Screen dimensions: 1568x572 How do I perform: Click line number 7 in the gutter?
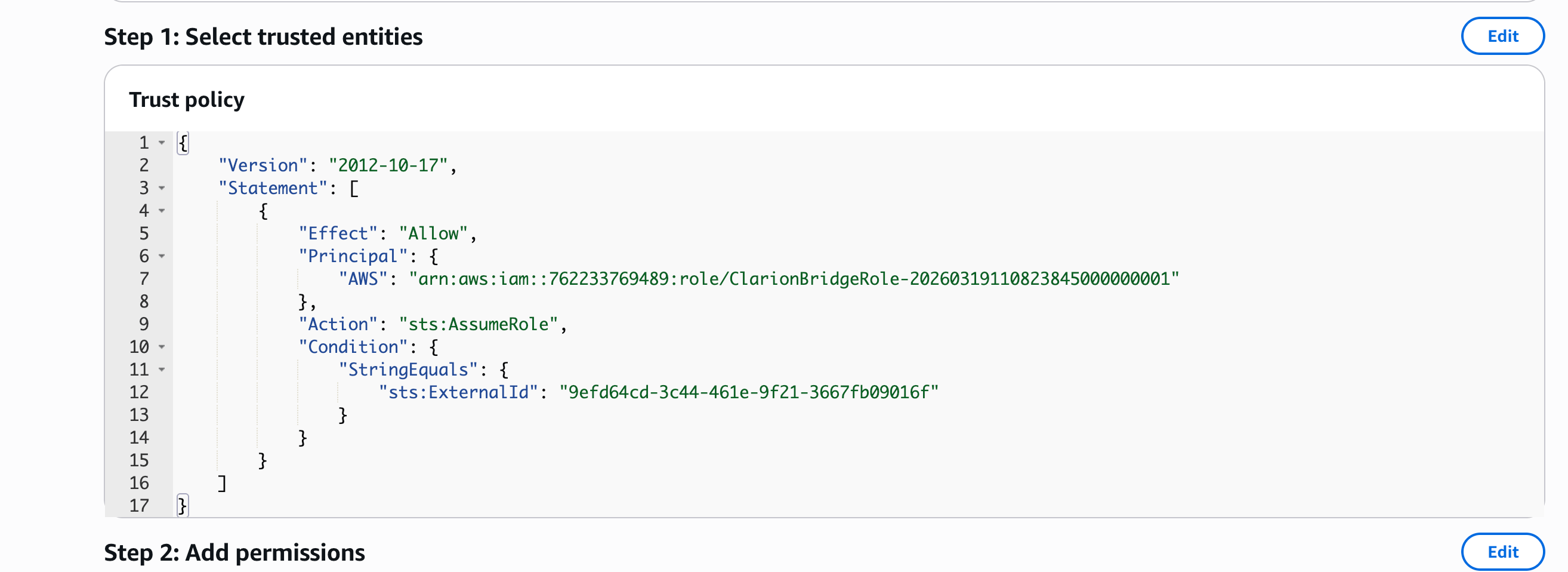(x=144, y=279)
